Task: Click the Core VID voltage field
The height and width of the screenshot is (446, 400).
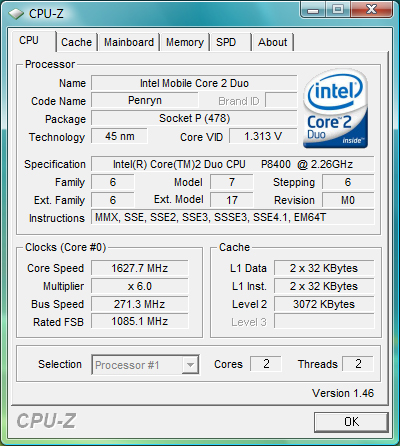Action: (263, 136)
